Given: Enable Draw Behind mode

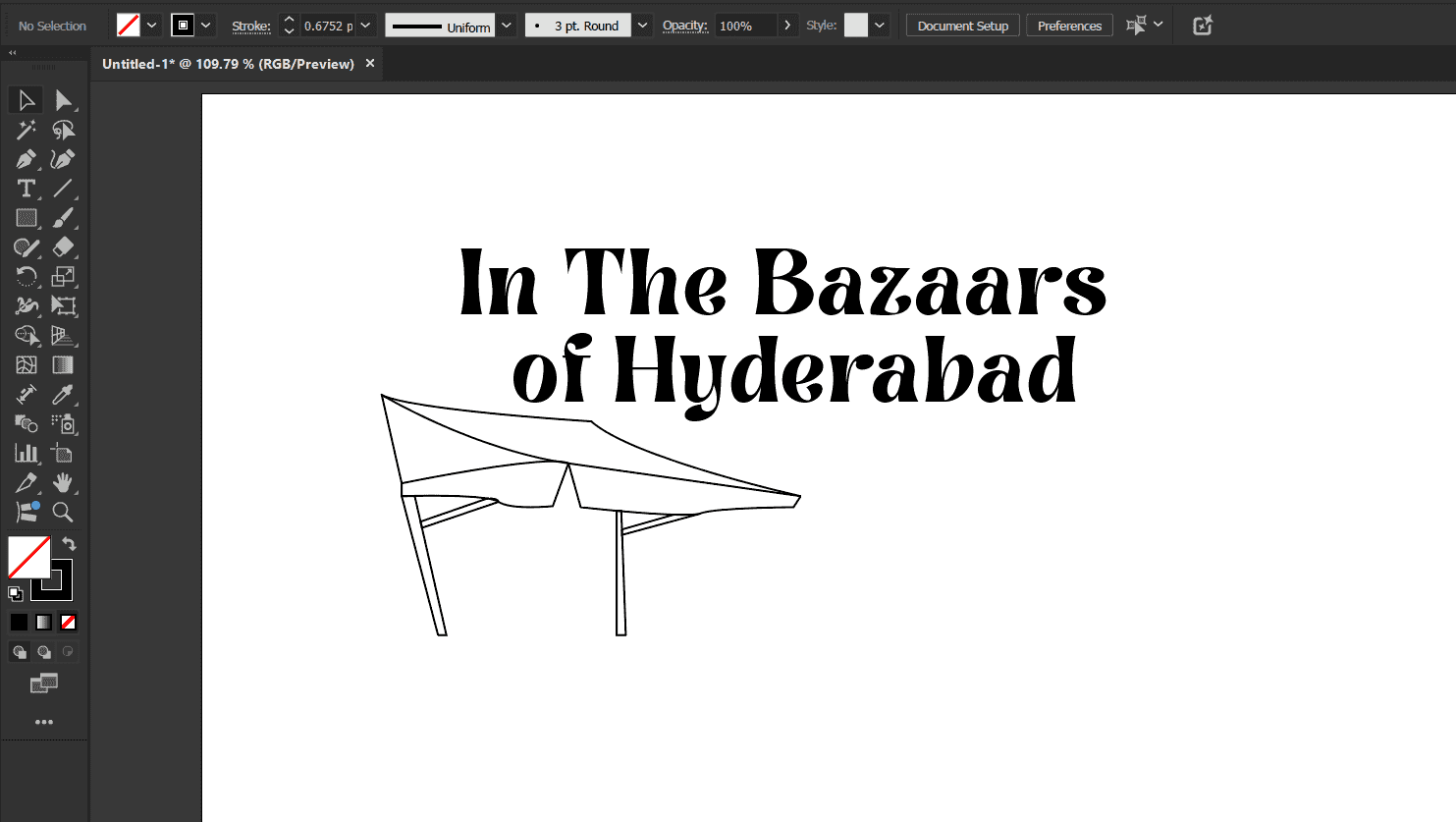Looking at the screenshot, I should (43, 651).
